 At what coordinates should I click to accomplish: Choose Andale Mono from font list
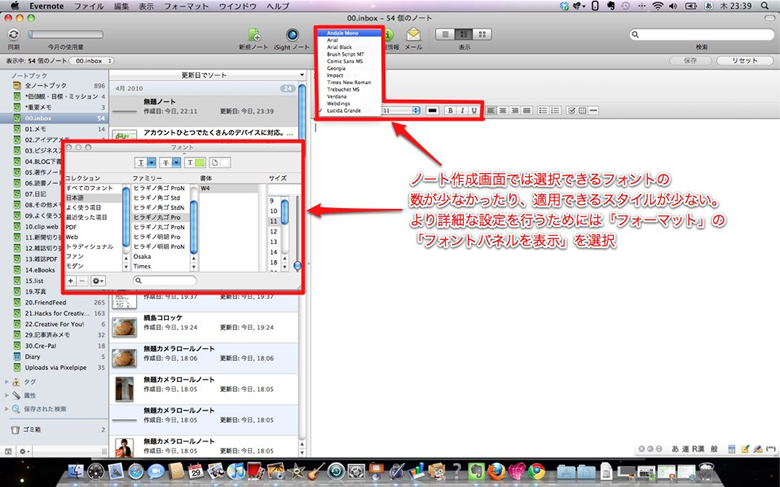point(350,33)
